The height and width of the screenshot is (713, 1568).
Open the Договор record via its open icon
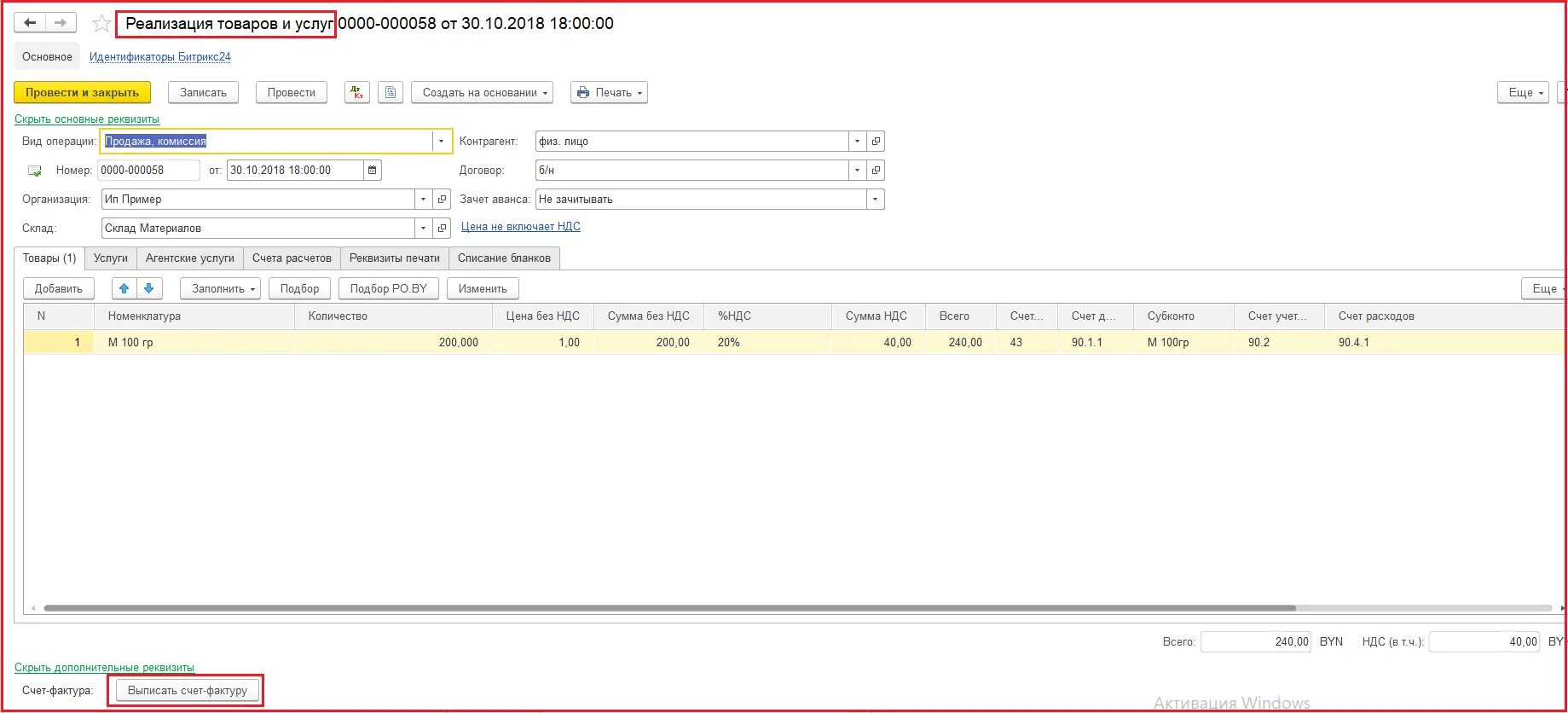[x=876, y=171]
